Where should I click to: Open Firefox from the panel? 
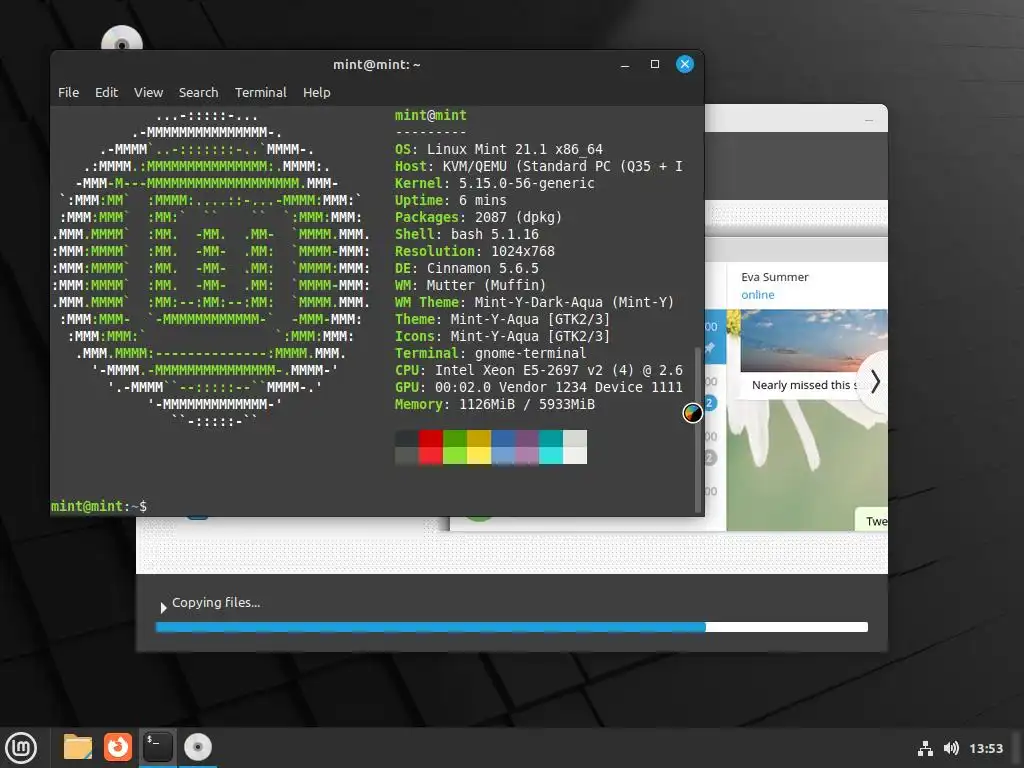tap(118, 747)
